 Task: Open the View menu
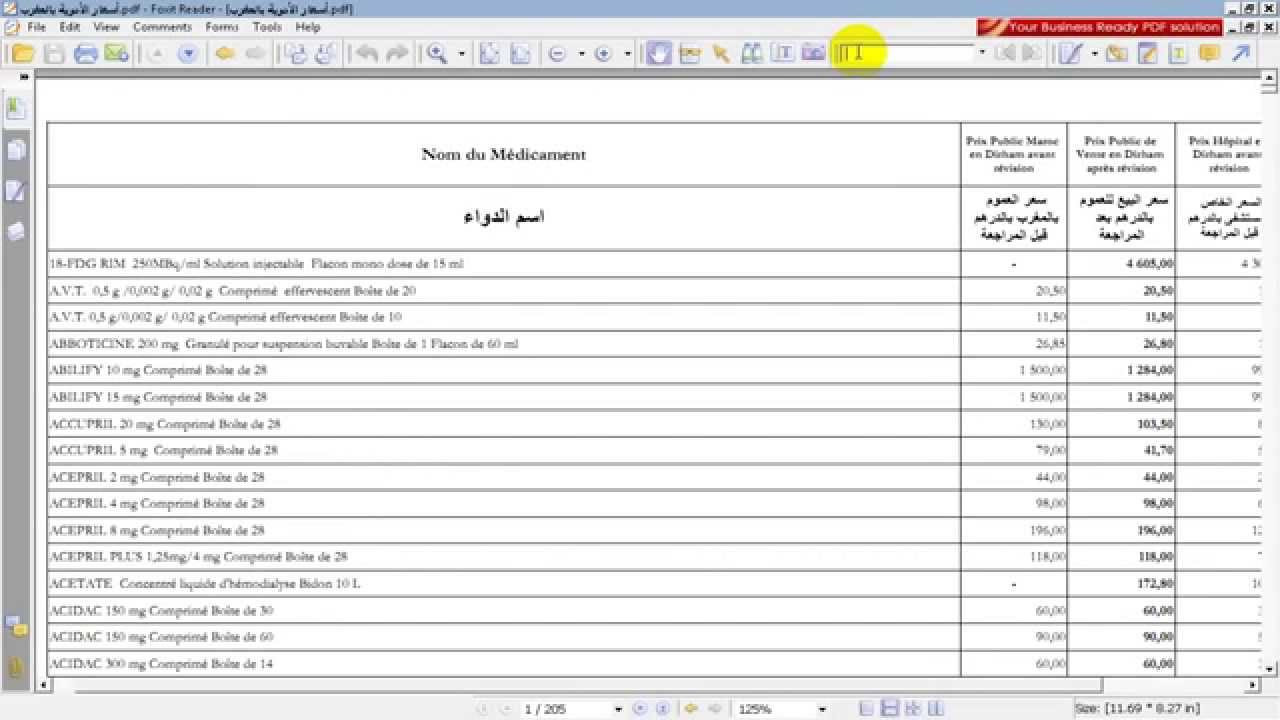click(x=106, y=27)
